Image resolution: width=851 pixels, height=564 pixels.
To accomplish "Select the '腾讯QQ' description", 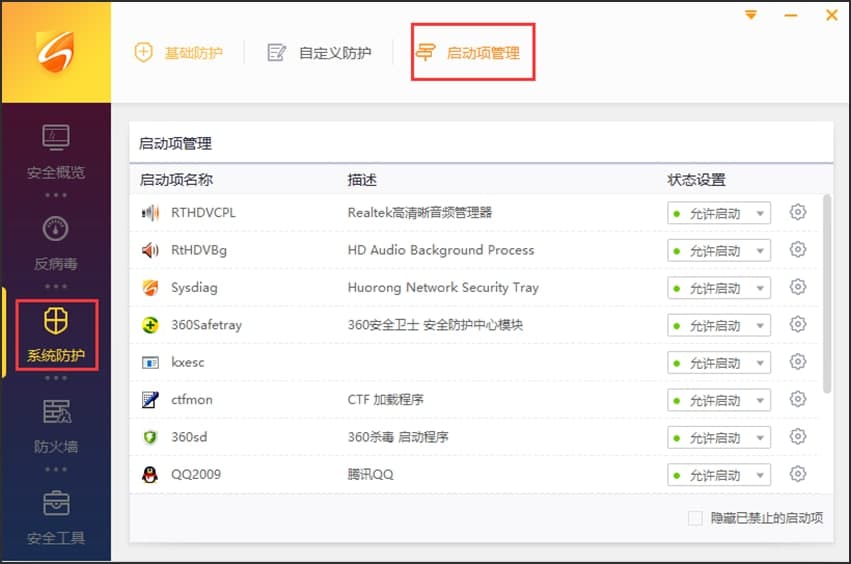I will [x=370, y=475].
